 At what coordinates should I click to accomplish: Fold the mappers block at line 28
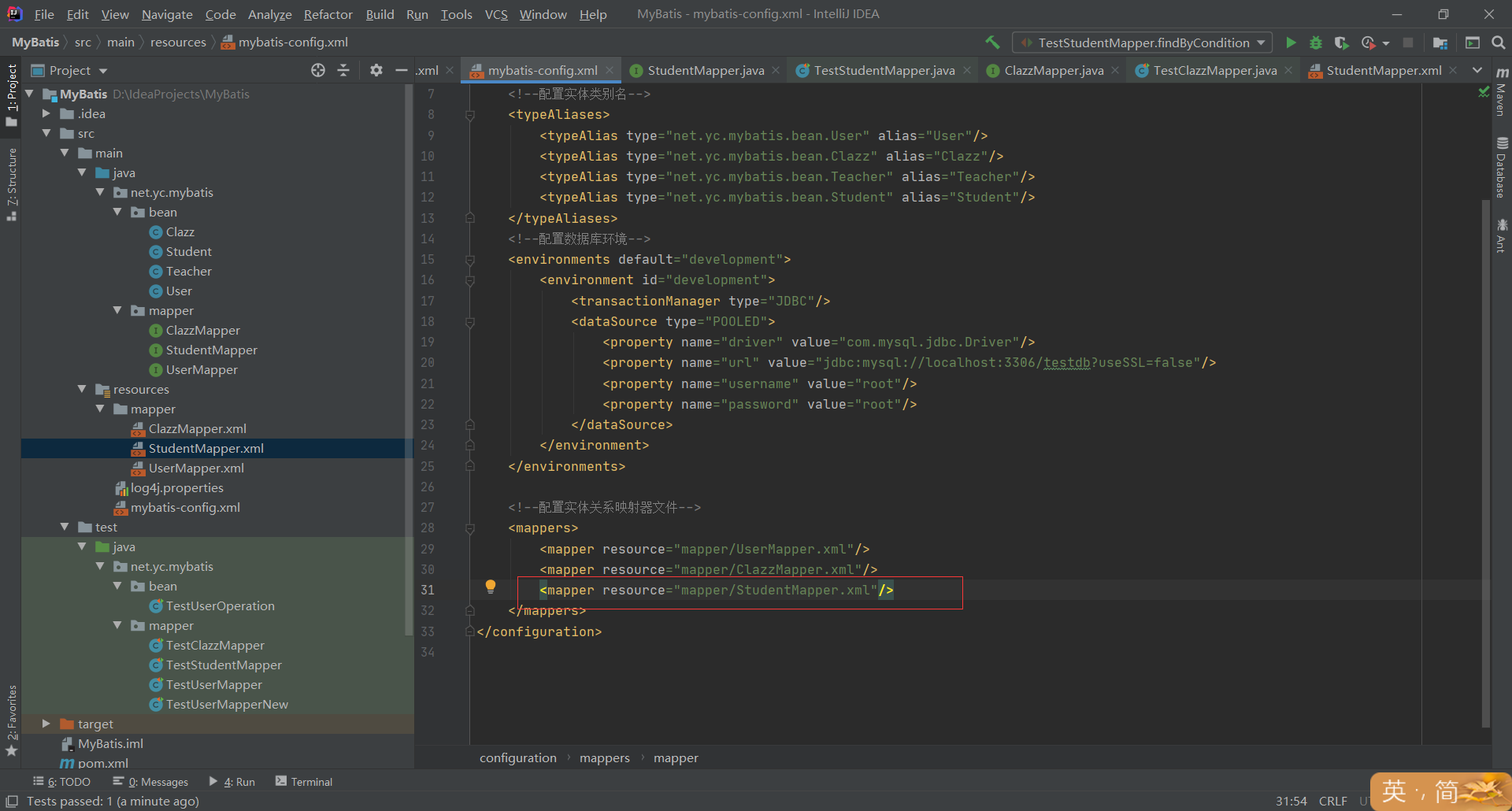click(x=470, y=528)
